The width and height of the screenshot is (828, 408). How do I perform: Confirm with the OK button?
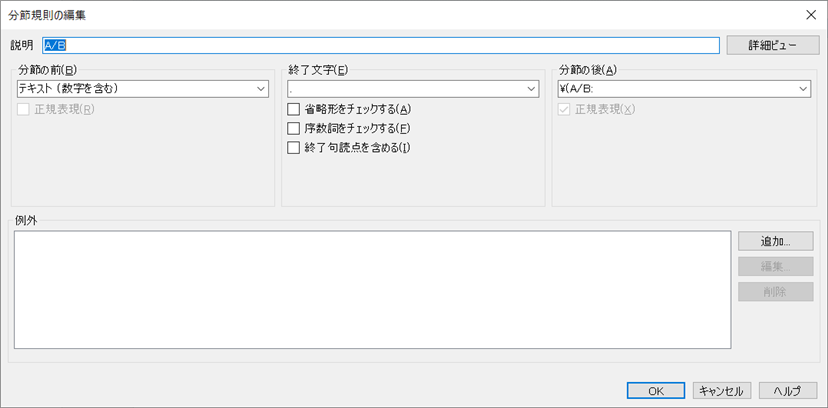coord(656,391)
